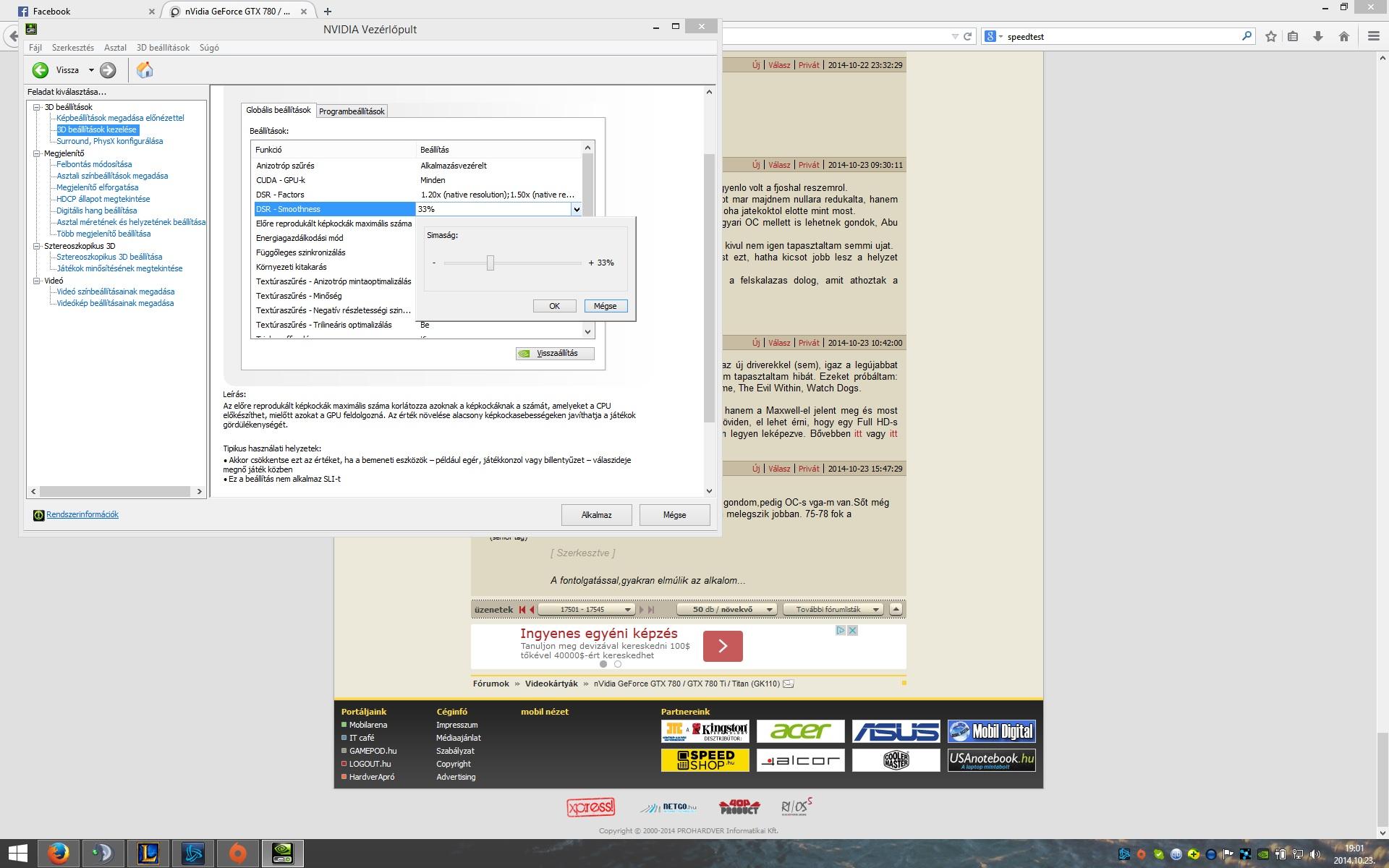Click the search magnifier icon in browser

(x=1246, y=35)
